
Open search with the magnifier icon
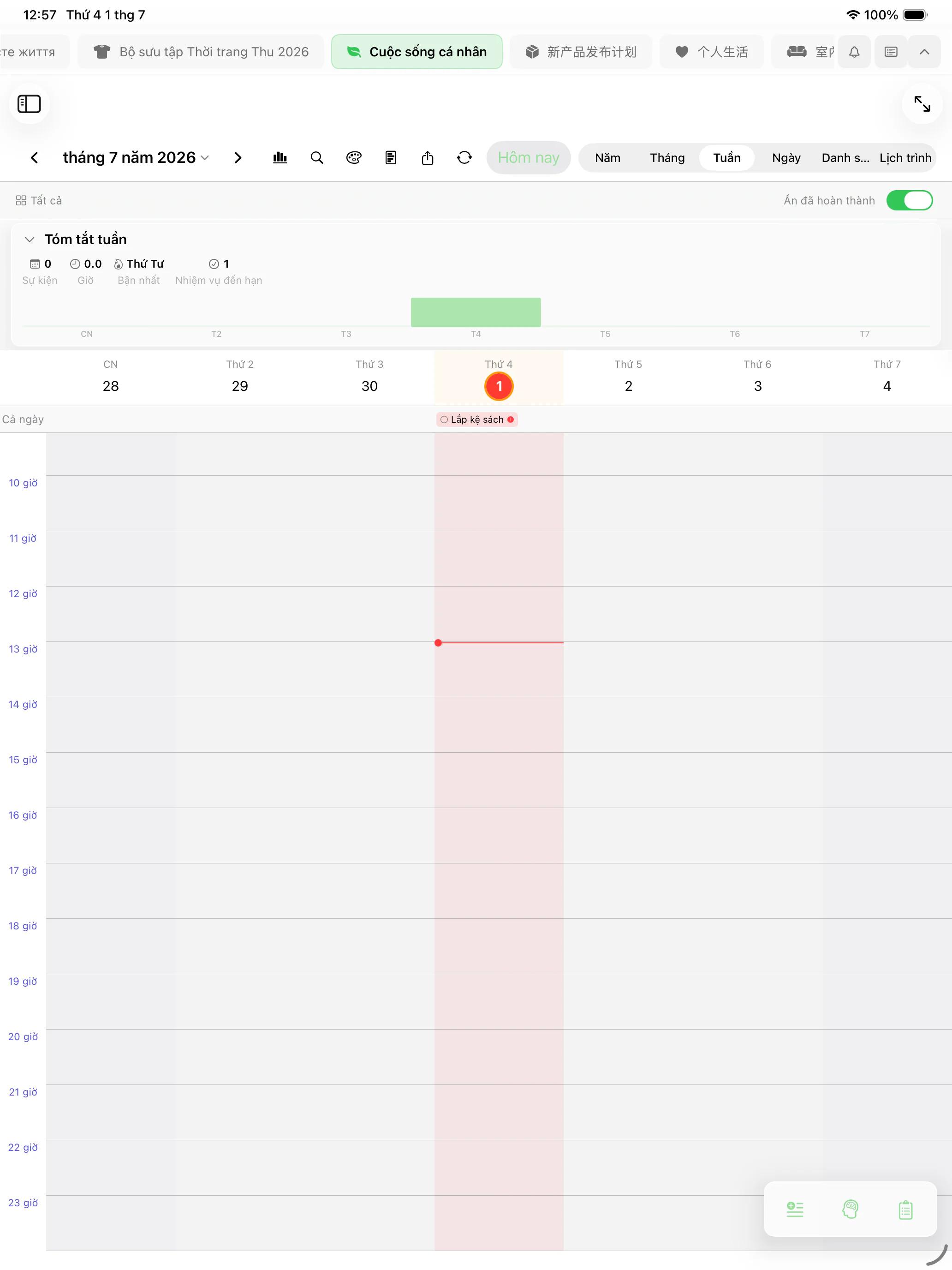pos(317,157)
